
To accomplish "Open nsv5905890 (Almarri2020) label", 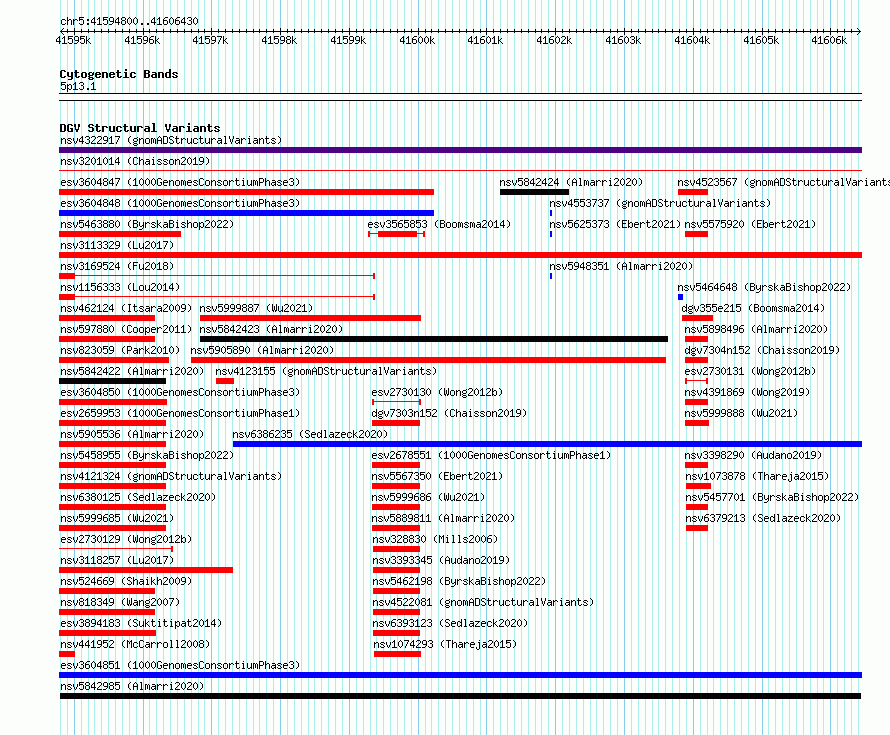I will [262, 350].
